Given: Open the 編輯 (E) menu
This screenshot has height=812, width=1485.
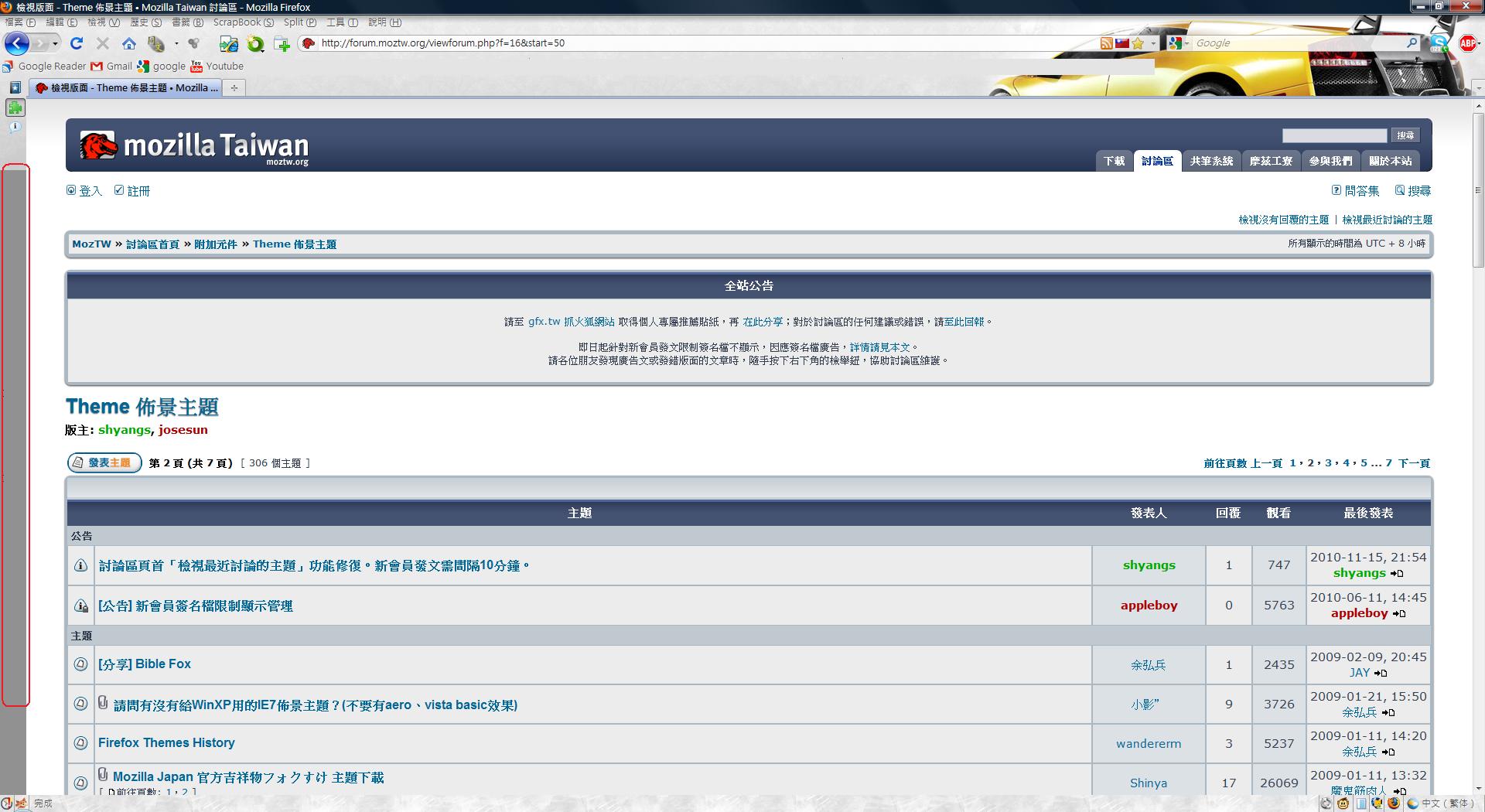Looking at the screenshot, I should (x=61, y=22).
